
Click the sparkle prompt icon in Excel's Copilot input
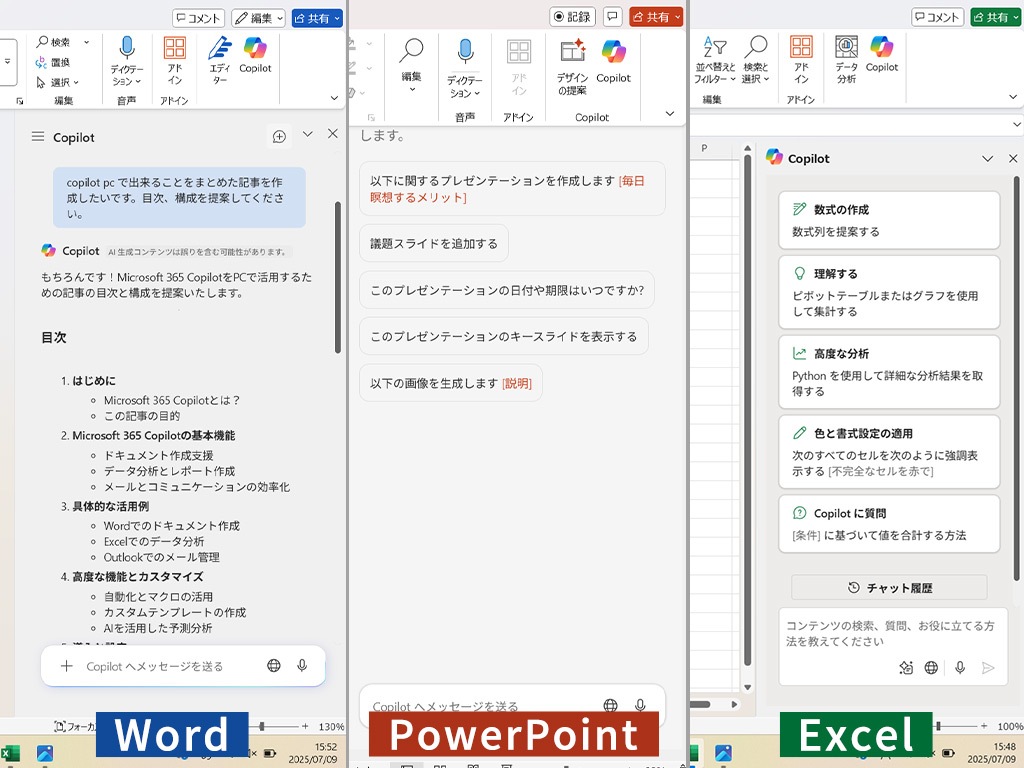pos(906,667)
